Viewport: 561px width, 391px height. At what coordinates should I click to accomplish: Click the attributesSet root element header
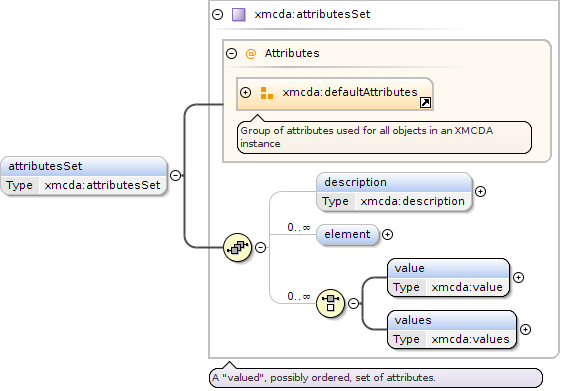(84, 166)
